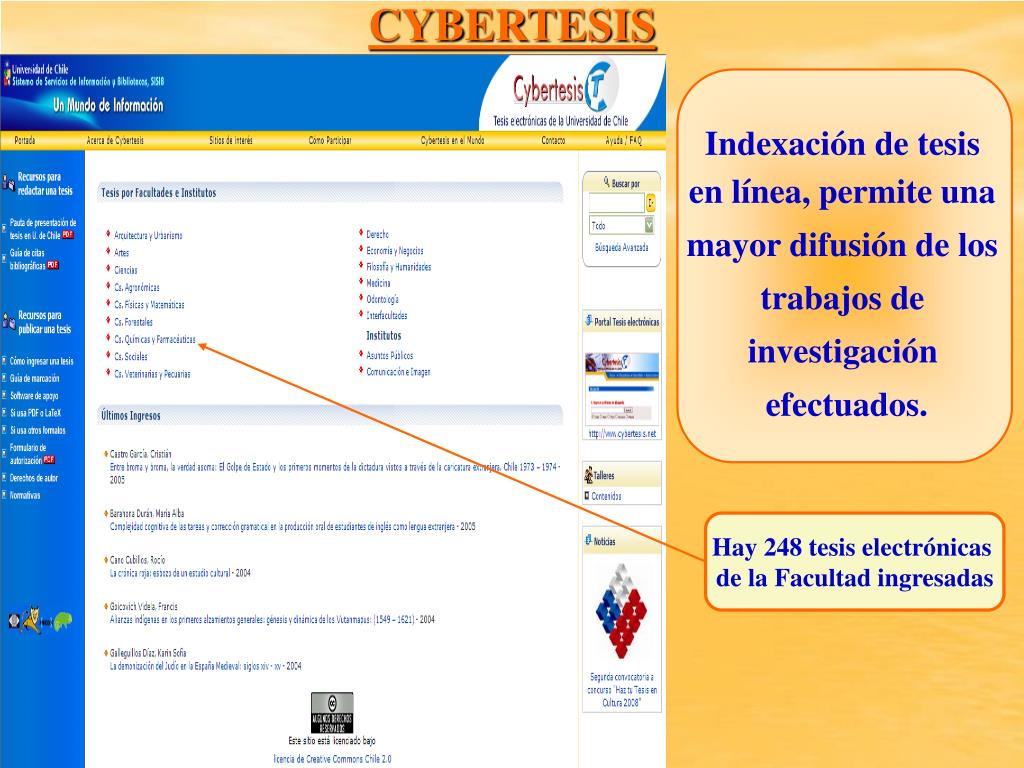
Task: Go to Cómo Participar menu item
Action: (x=330, y=140)
